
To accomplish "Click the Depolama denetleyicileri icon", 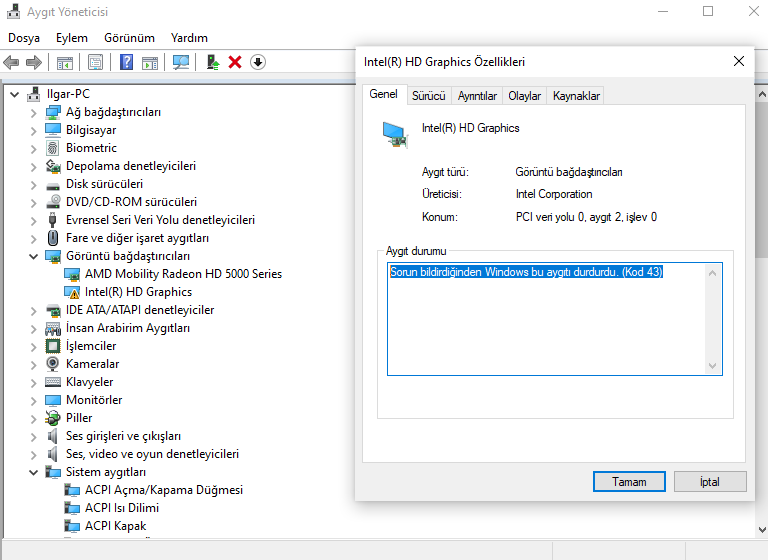I will point(52,166).
